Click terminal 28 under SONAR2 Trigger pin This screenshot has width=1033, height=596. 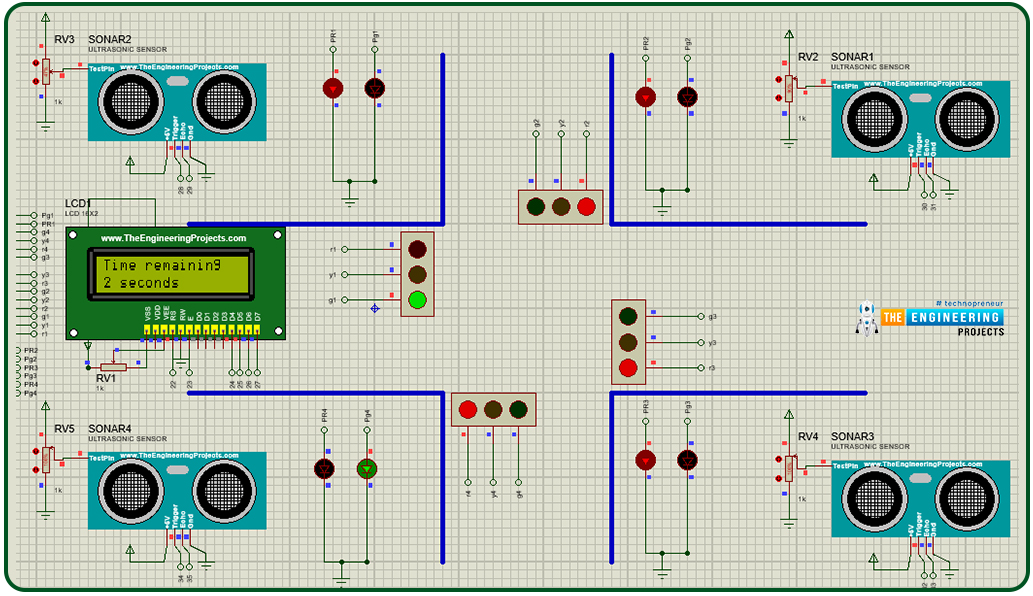pos(181,178)
